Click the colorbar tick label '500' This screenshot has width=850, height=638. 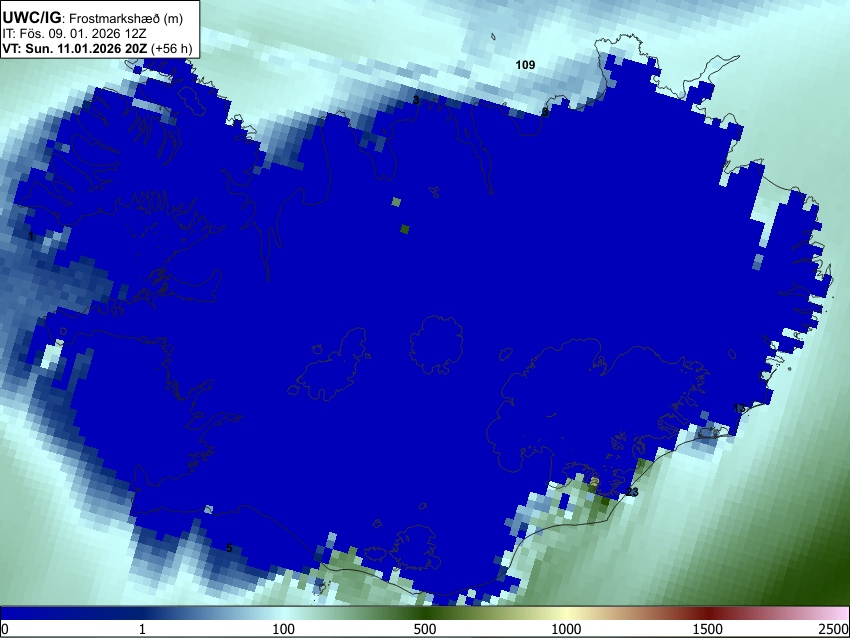pyautogui.click(x=424, y=629)
